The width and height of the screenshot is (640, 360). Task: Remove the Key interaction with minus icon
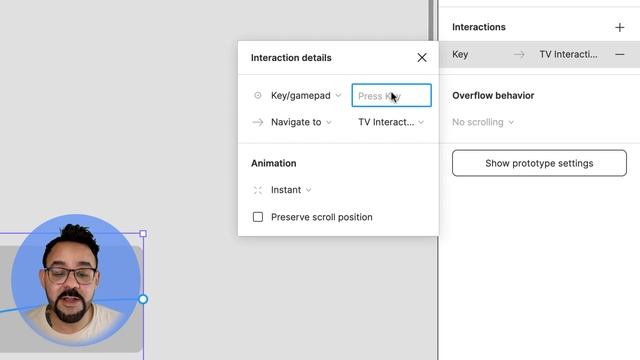point(620,54)
